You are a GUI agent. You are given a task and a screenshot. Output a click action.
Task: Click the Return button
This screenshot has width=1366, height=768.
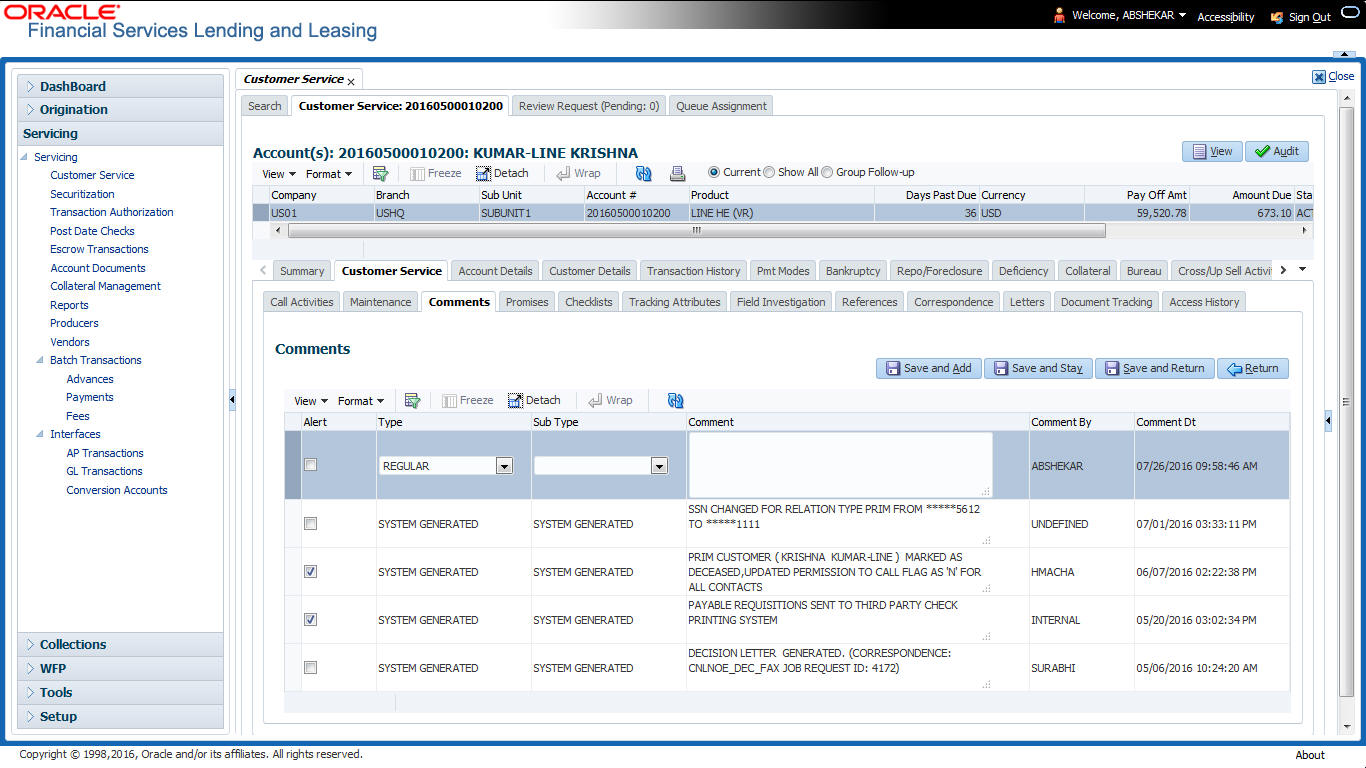[x=1253, y=368]
